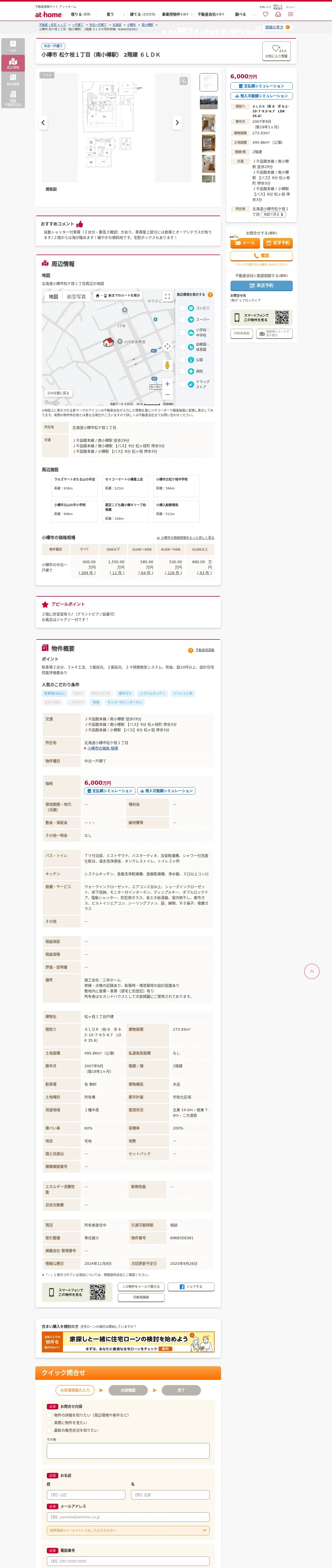
Task: Show previous photo with left arrow
Action: pos(43,122)
